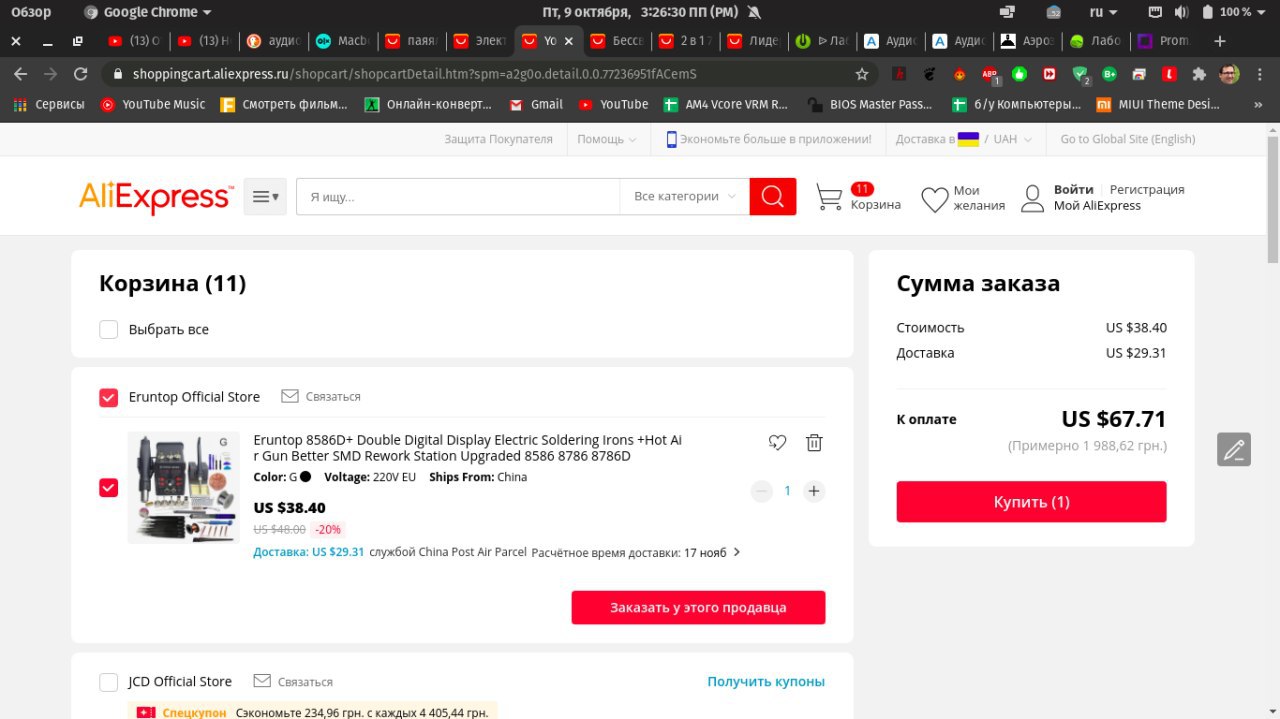Viewport: 1280px width, 719px height.
Task: Expand the Помощь dropdown
Action: pos(606,139)
